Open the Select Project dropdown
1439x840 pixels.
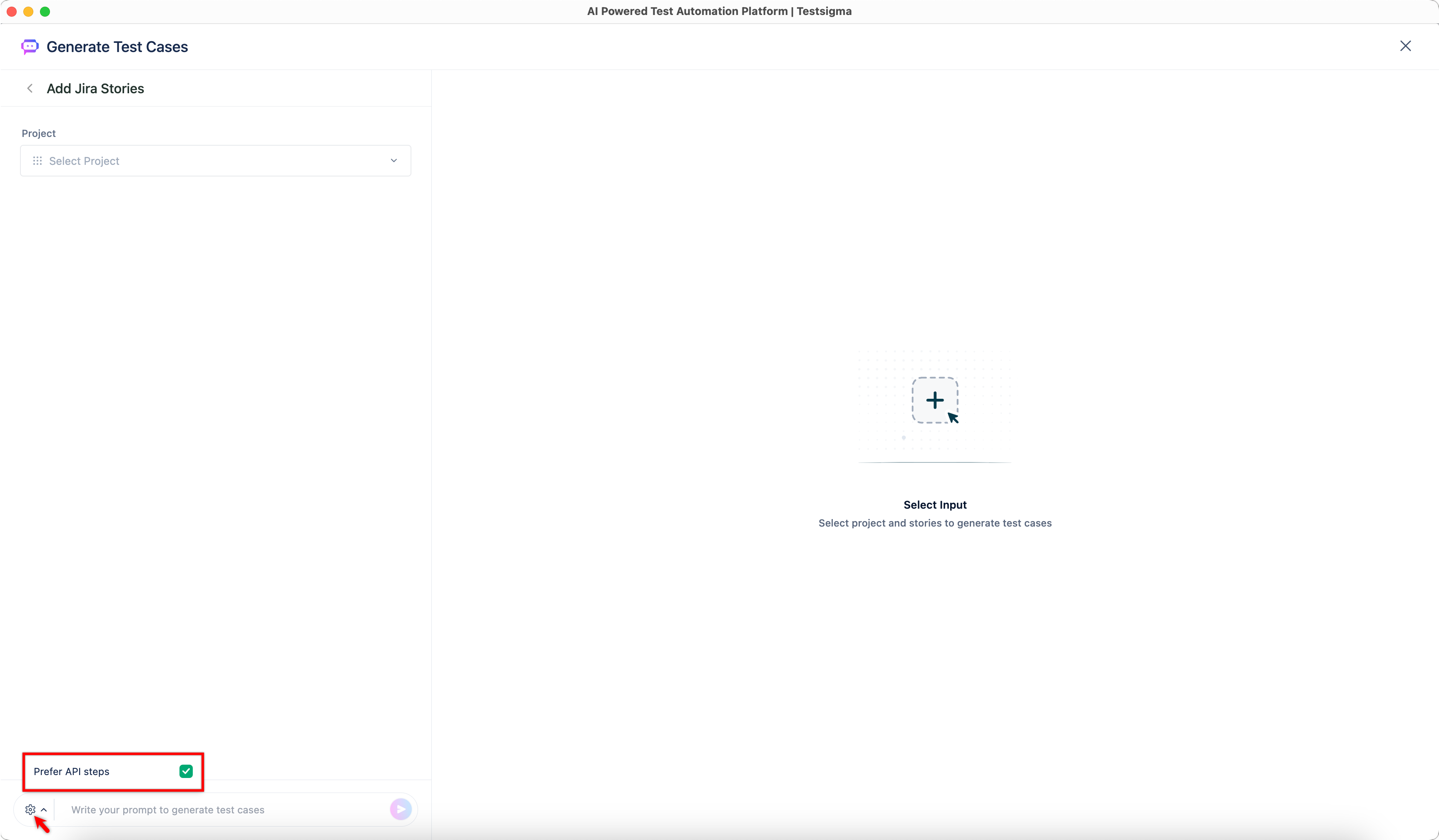coord(215,160)
